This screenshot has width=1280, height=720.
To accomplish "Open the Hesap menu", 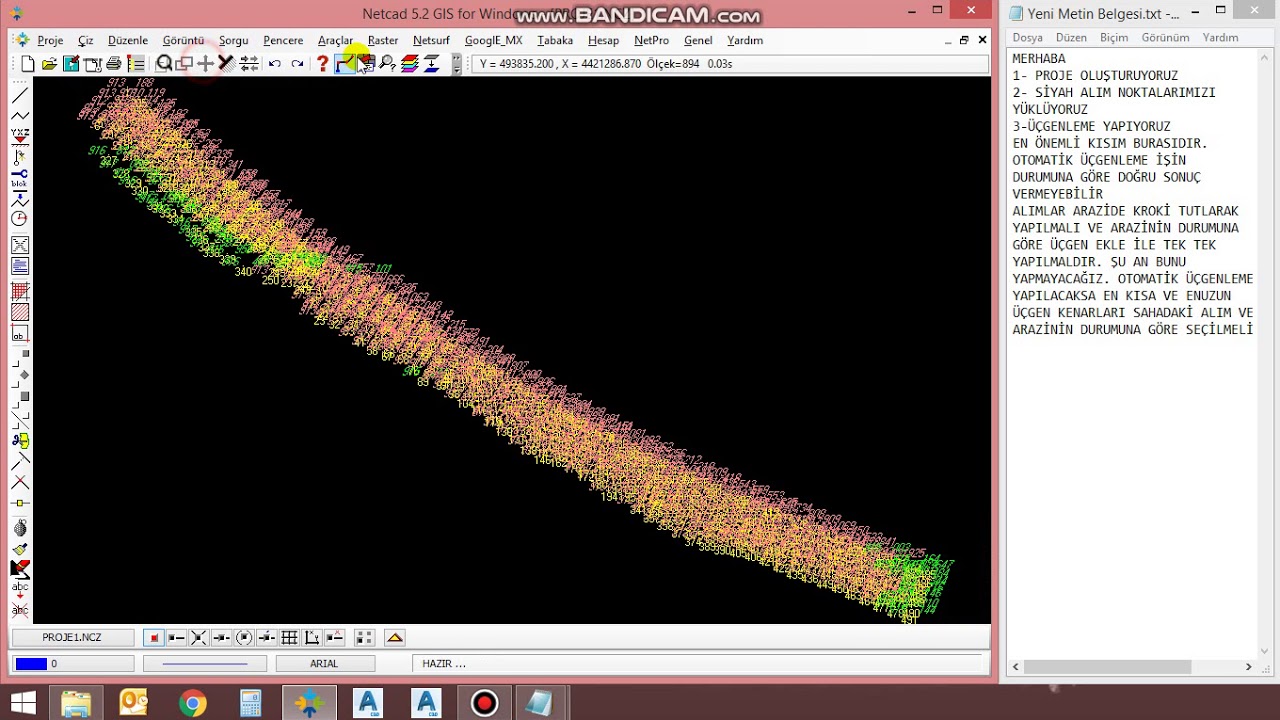I will click(603, 40).
